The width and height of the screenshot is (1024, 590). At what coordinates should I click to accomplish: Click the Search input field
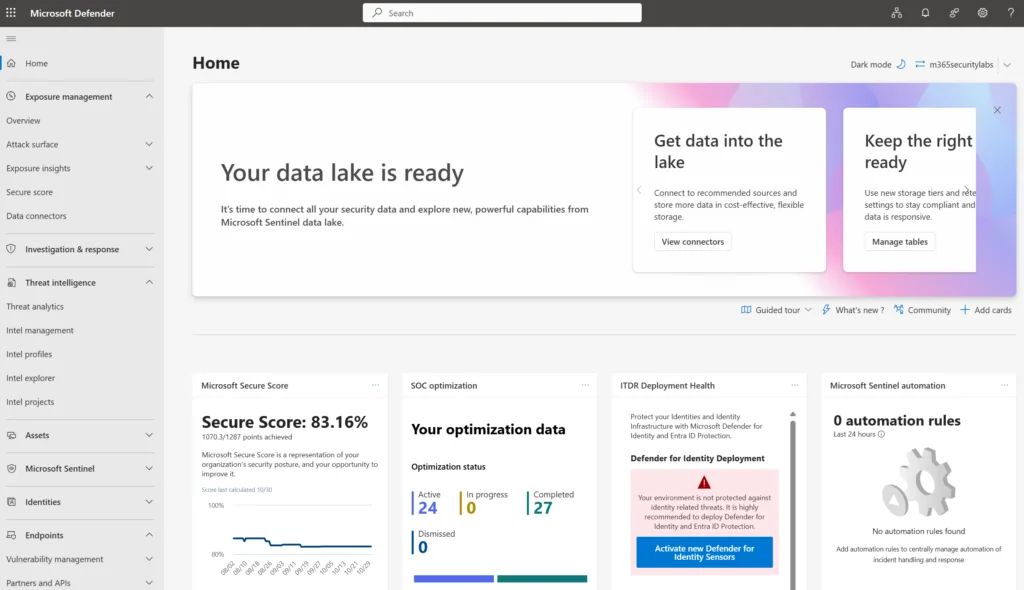[x=502, y=13]
